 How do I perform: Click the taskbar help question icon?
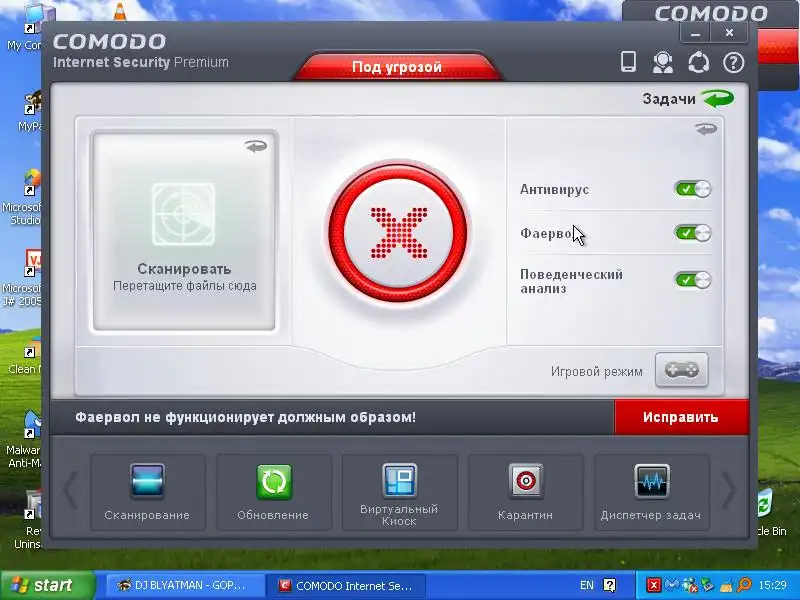pos(610,585)
